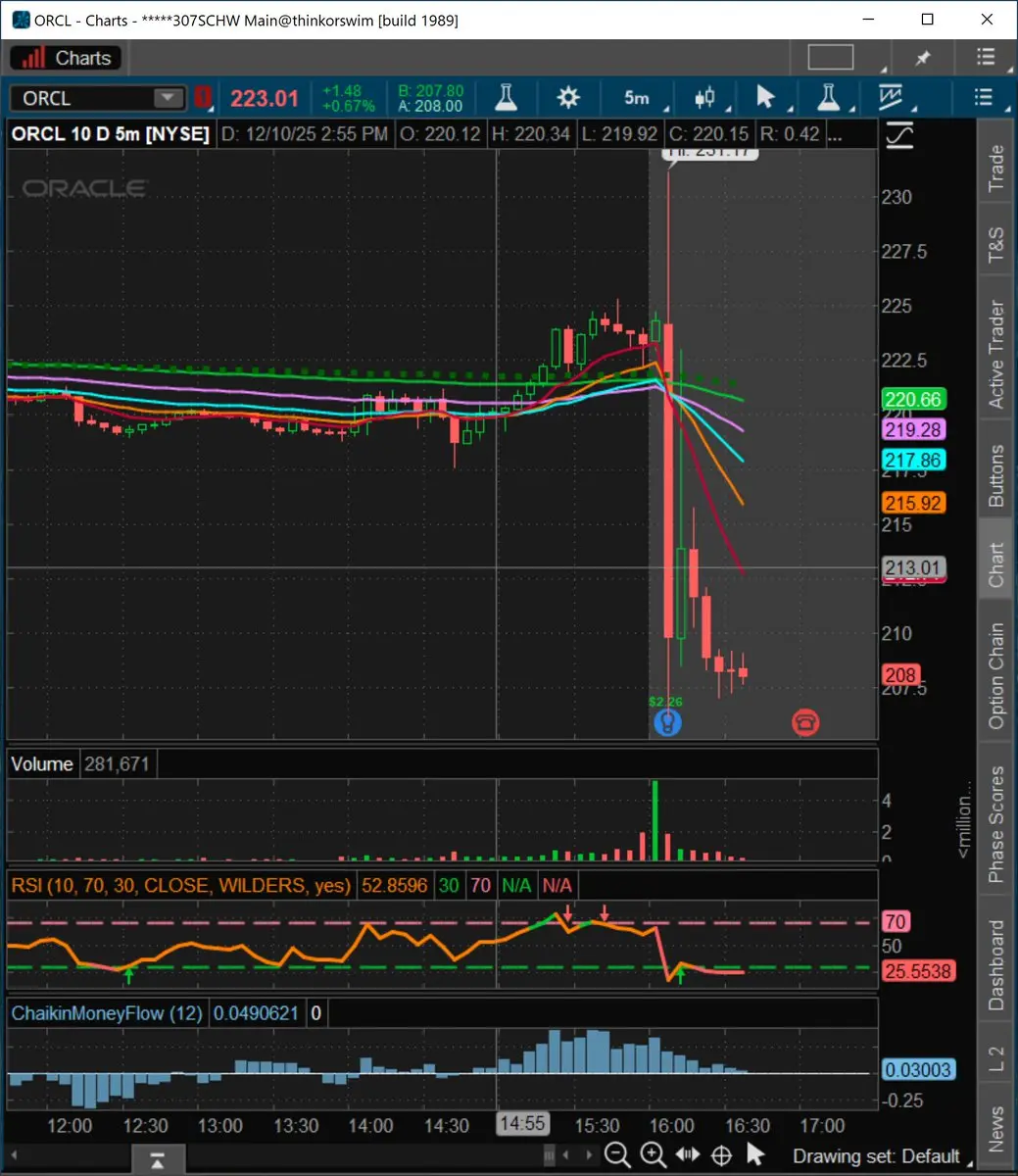The width and height of the screenshot is (1018, 1176).
Task: Click the green 220.66 price bubble
Action: tap(912, 399)
